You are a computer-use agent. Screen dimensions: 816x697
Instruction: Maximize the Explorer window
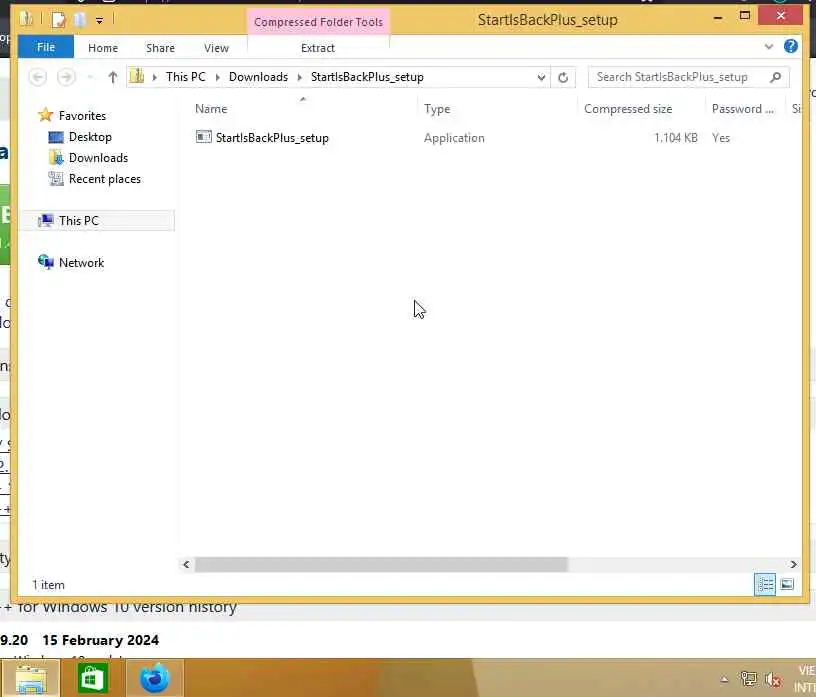[x=745, y=16]
